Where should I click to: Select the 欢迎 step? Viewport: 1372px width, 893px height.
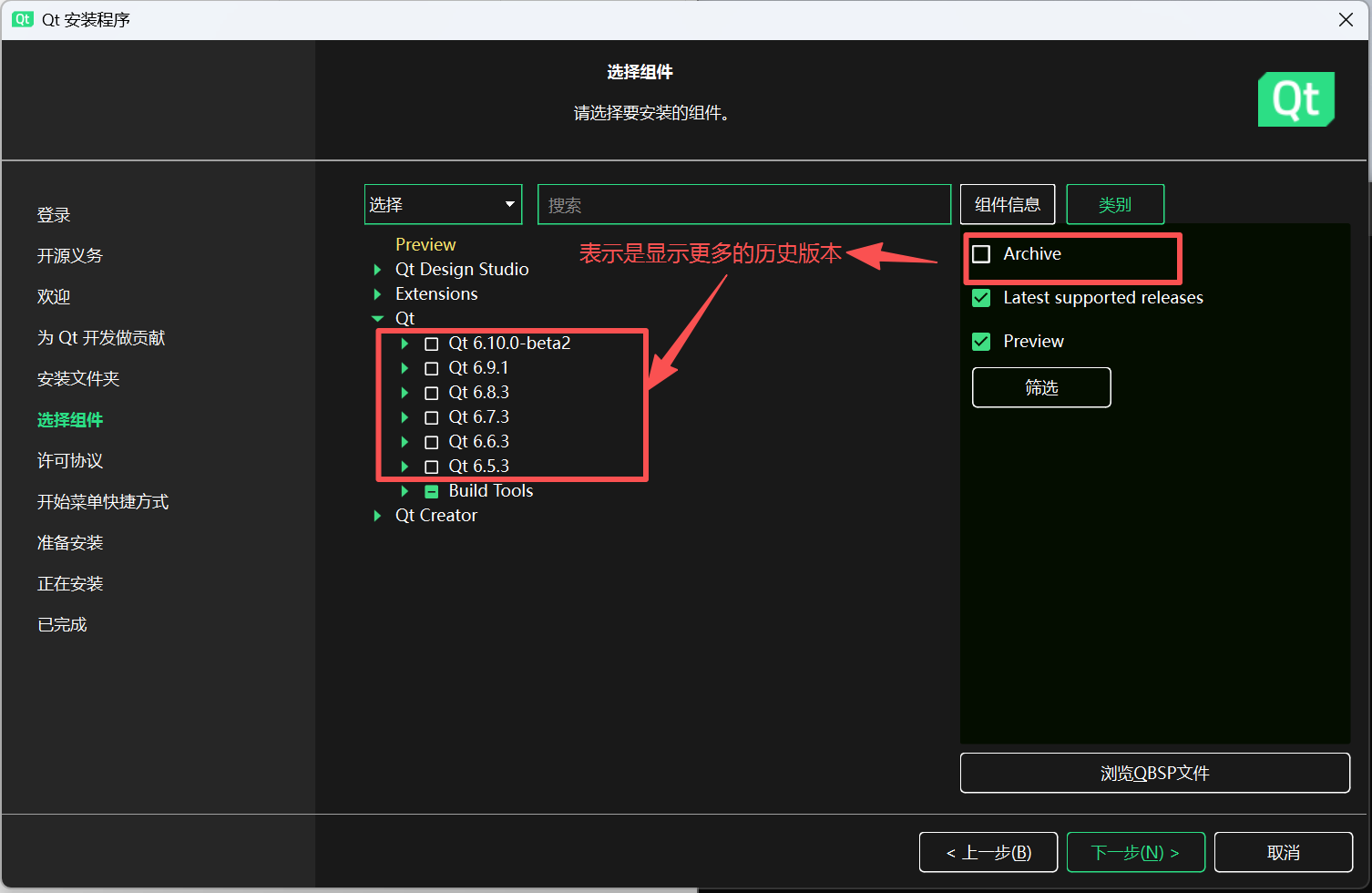point(54,297)
